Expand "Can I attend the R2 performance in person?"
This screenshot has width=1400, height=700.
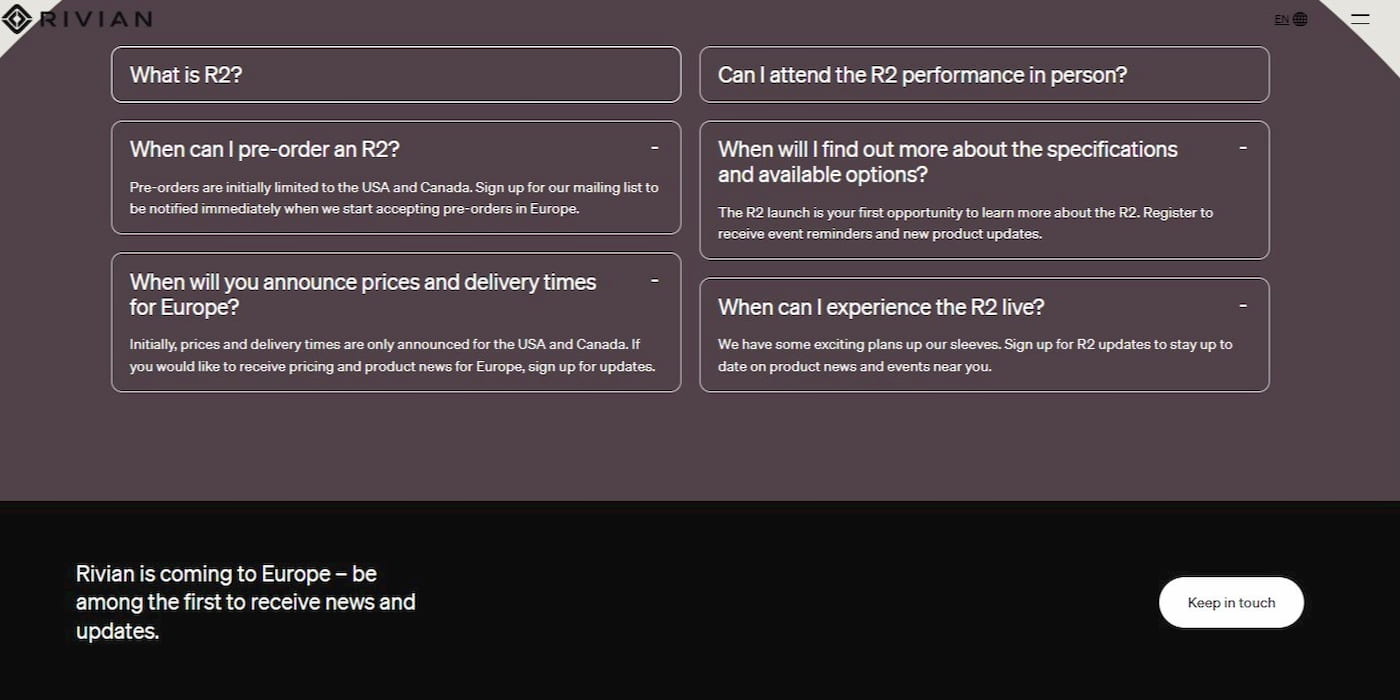pyautogui.click(x=984, y=74)
